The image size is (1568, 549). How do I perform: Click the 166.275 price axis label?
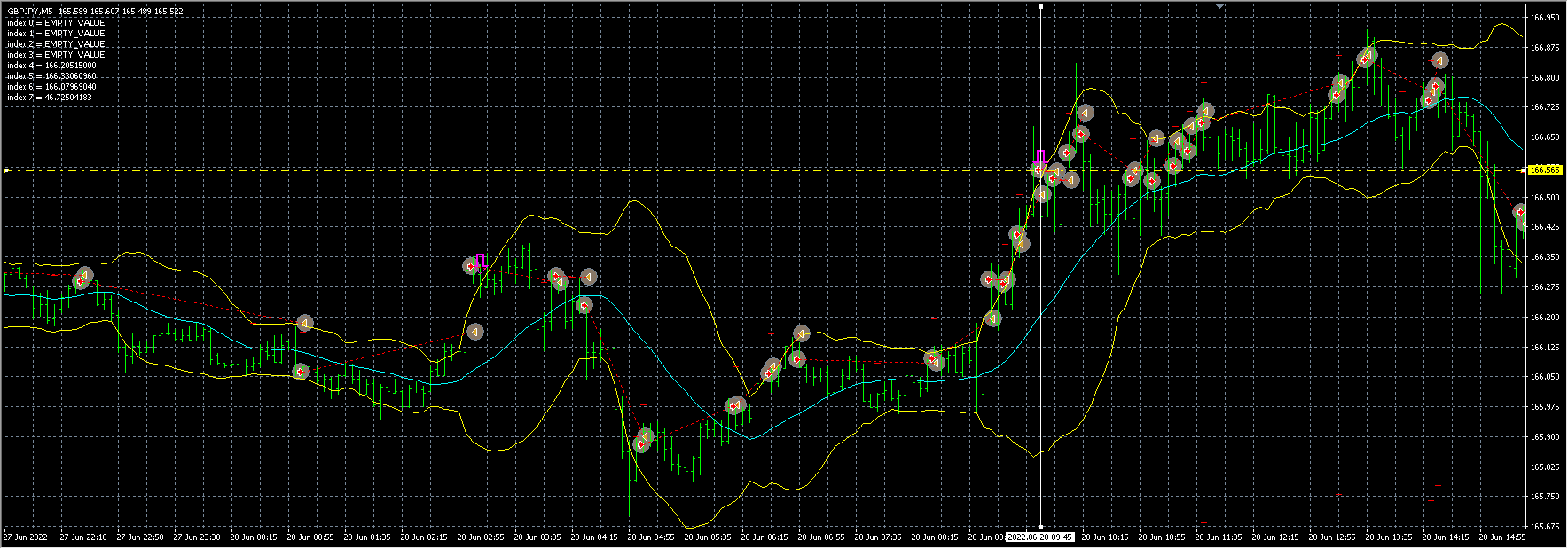coord(1545,287)
